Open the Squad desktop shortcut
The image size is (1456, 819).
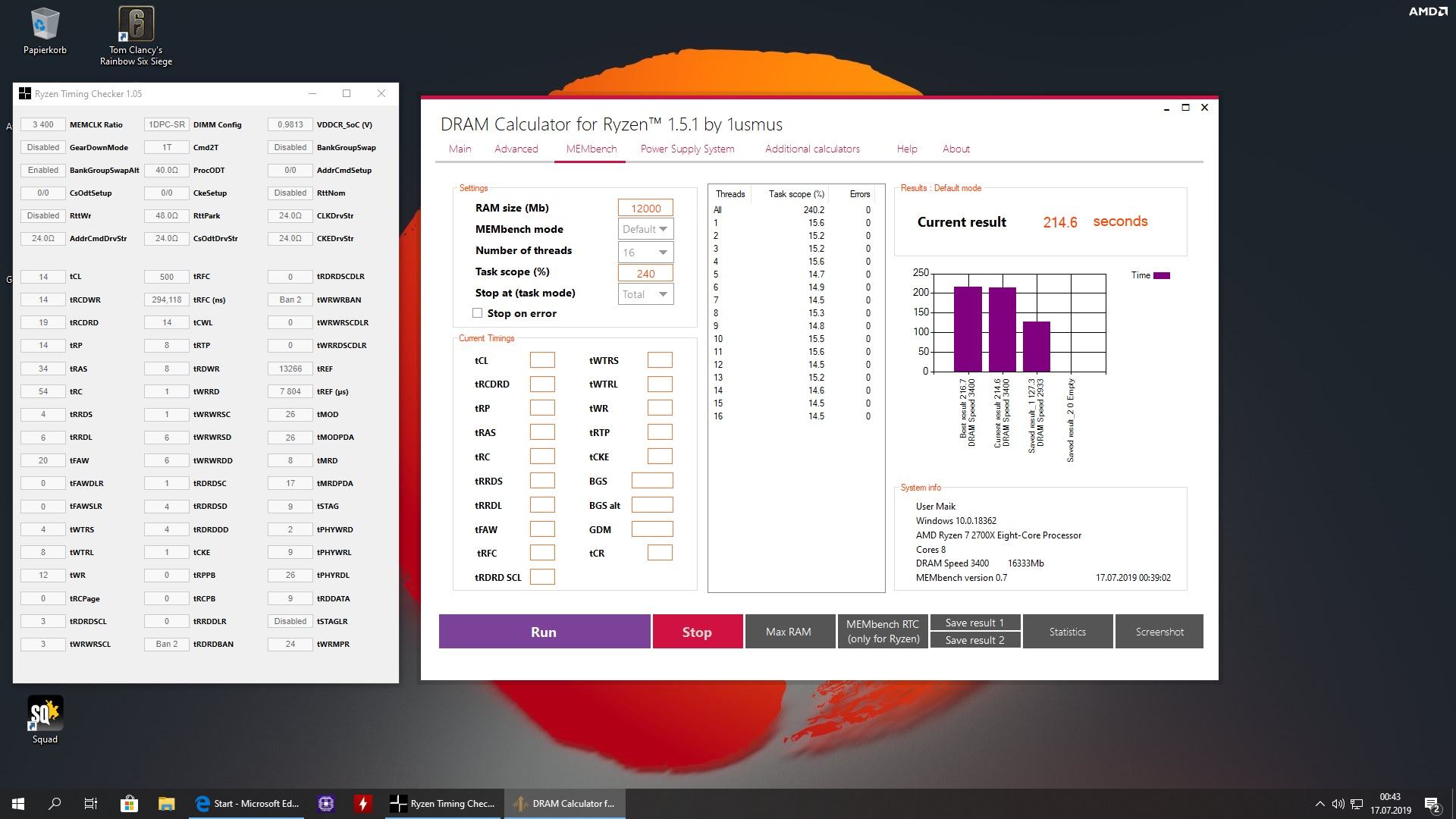click(45, 720)
